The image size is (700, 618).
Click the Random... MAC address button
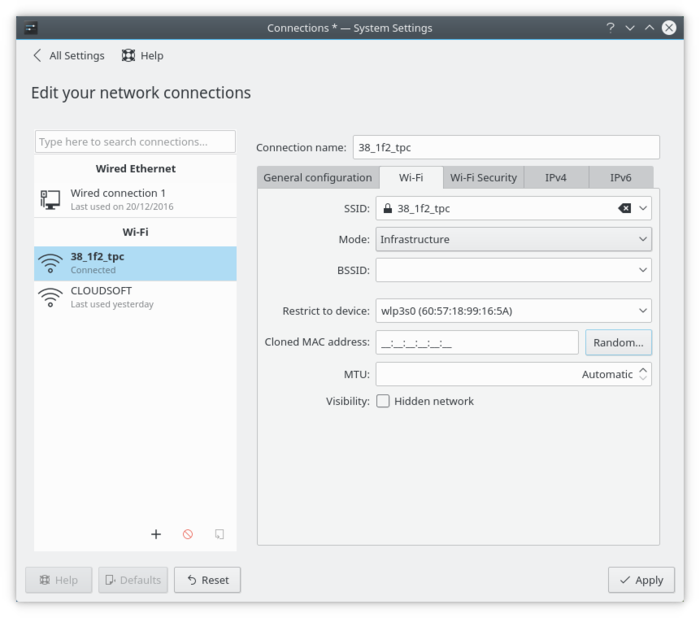618,342
